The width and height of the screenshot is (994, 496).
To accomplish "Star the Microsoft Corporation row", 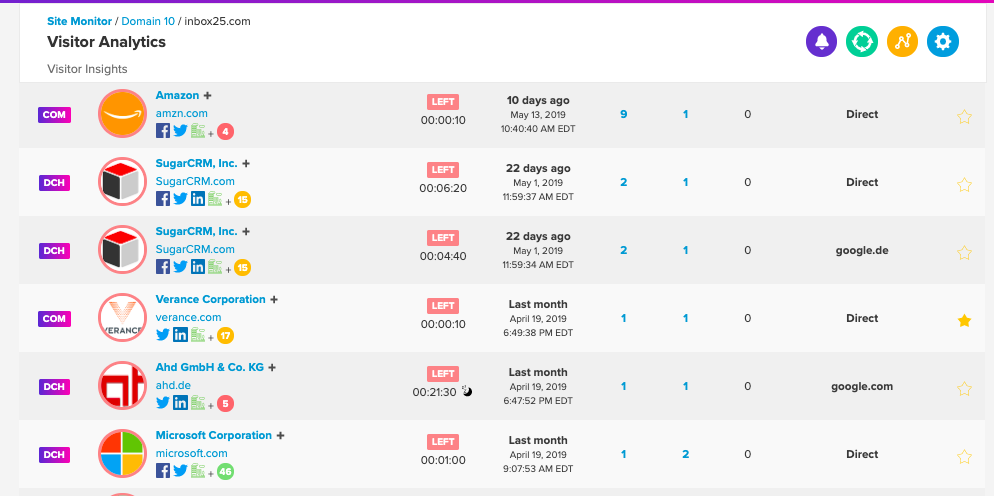I will coord(964,456).
